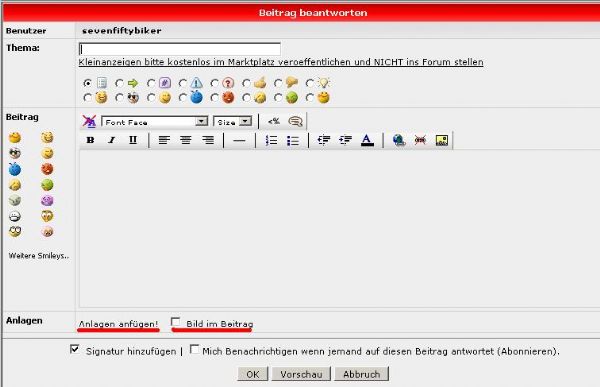Toggle bold formatting in the editor toolbar
This screenshot has height=387, width=600.
pyautogui.click(x=90, y=140)
